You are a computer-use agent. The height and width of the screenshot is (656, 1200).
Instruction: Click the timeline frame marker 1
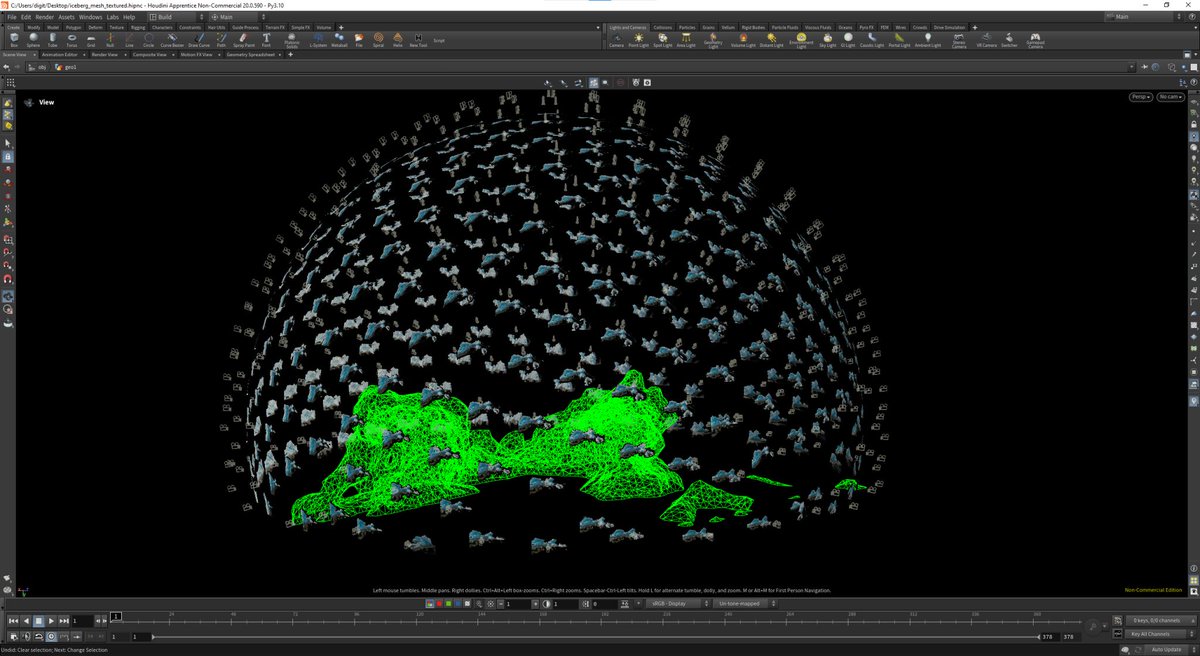115,616
